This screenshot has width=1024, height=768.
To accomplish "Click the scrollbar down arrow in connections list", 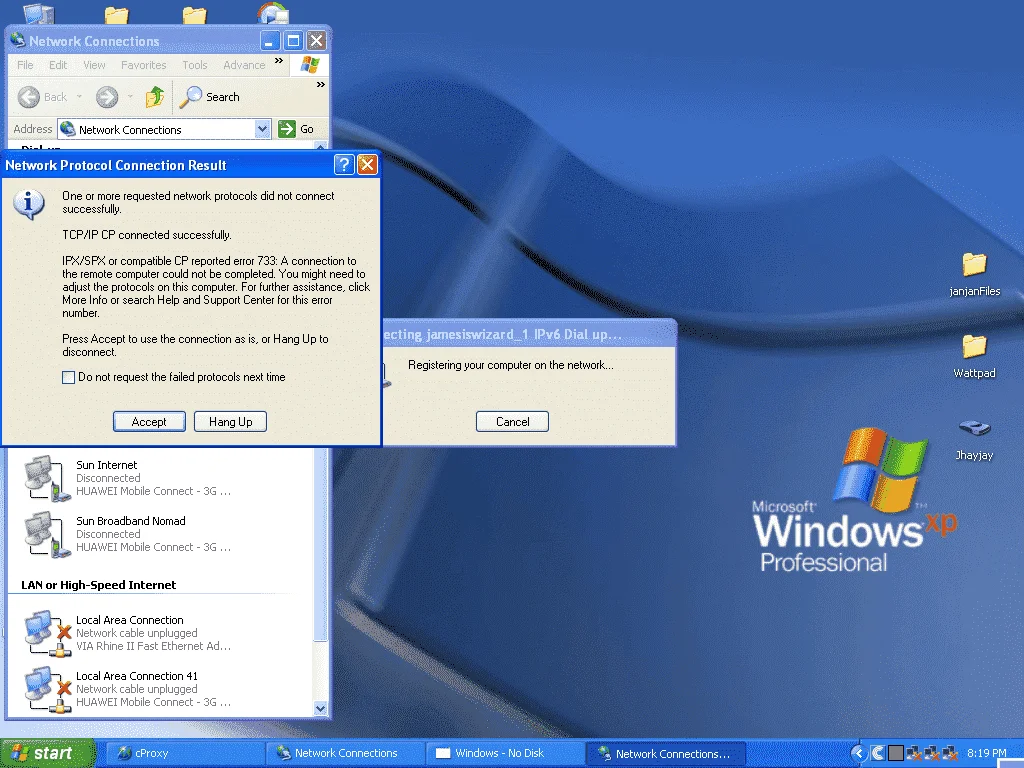I will 320,708.
